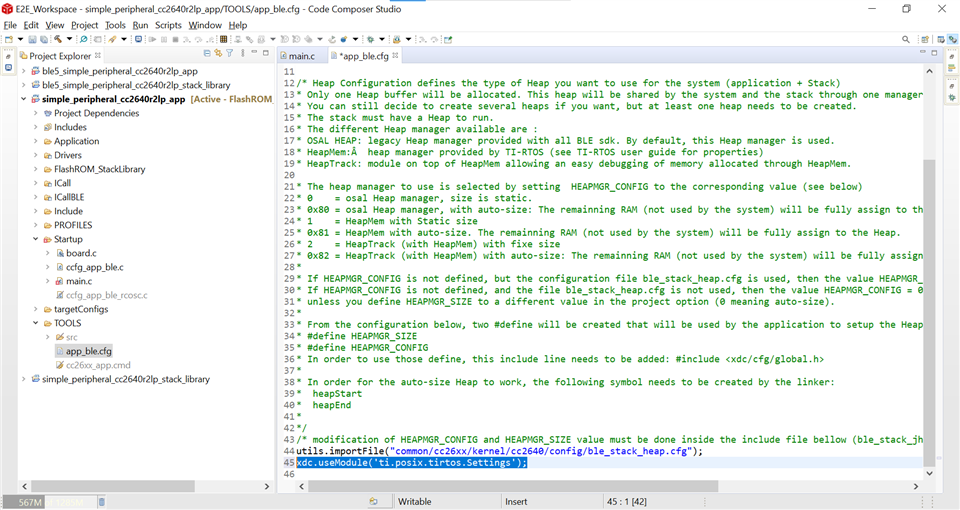Click 'Writable' in the status bar

tap(414, 502)
